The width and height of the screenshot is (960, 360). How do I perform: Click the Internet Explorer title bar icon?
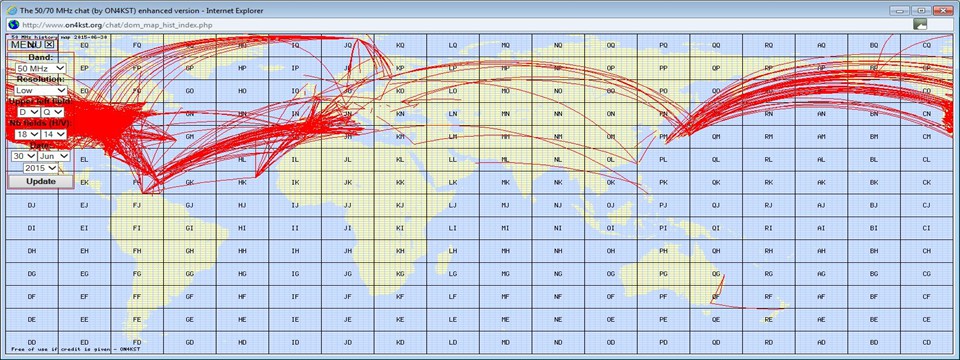click(12, 10)
